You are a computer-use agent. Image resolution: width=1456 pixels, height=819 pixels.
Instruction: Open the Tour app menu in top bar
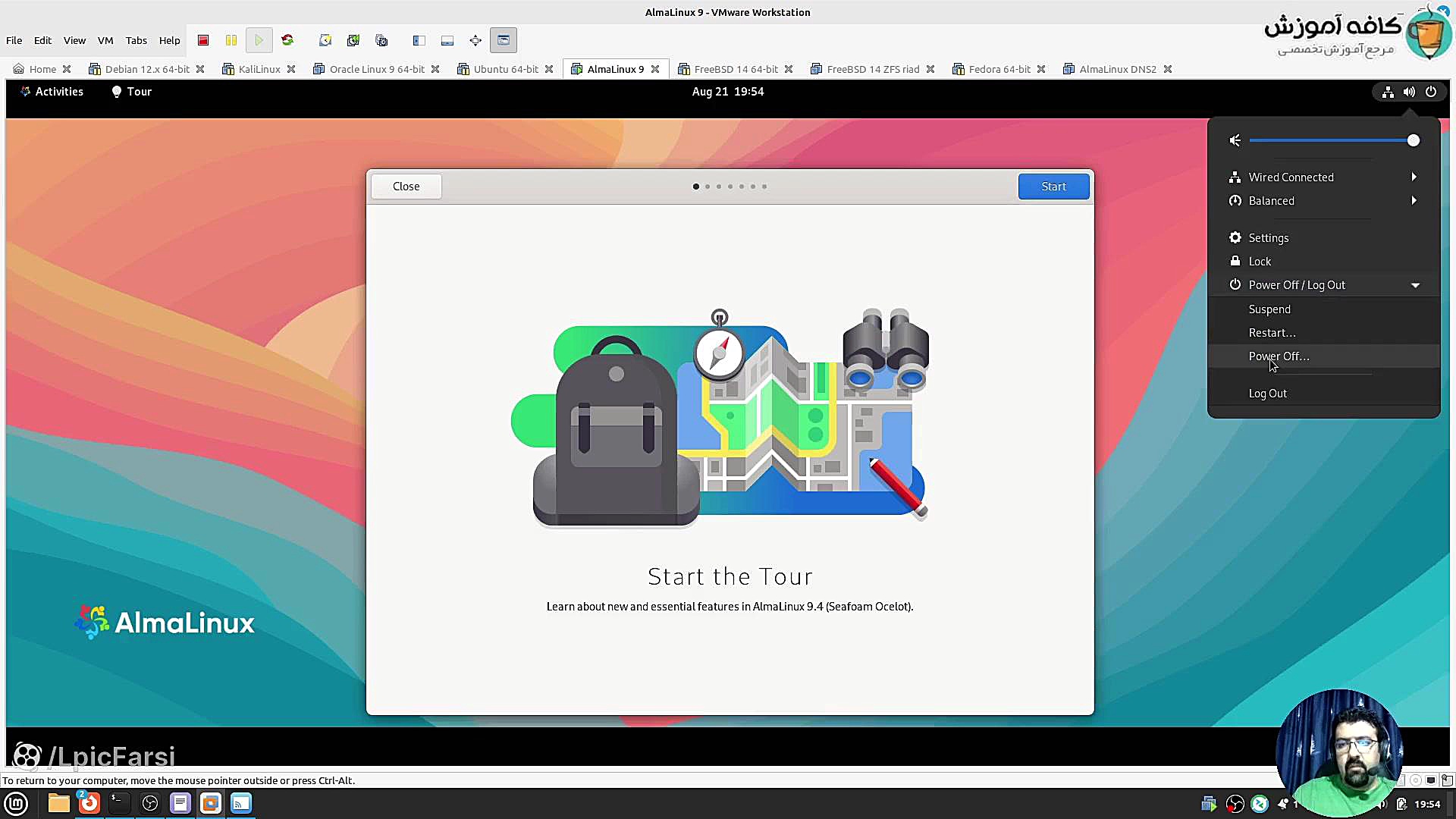click(x=132, y=92)
